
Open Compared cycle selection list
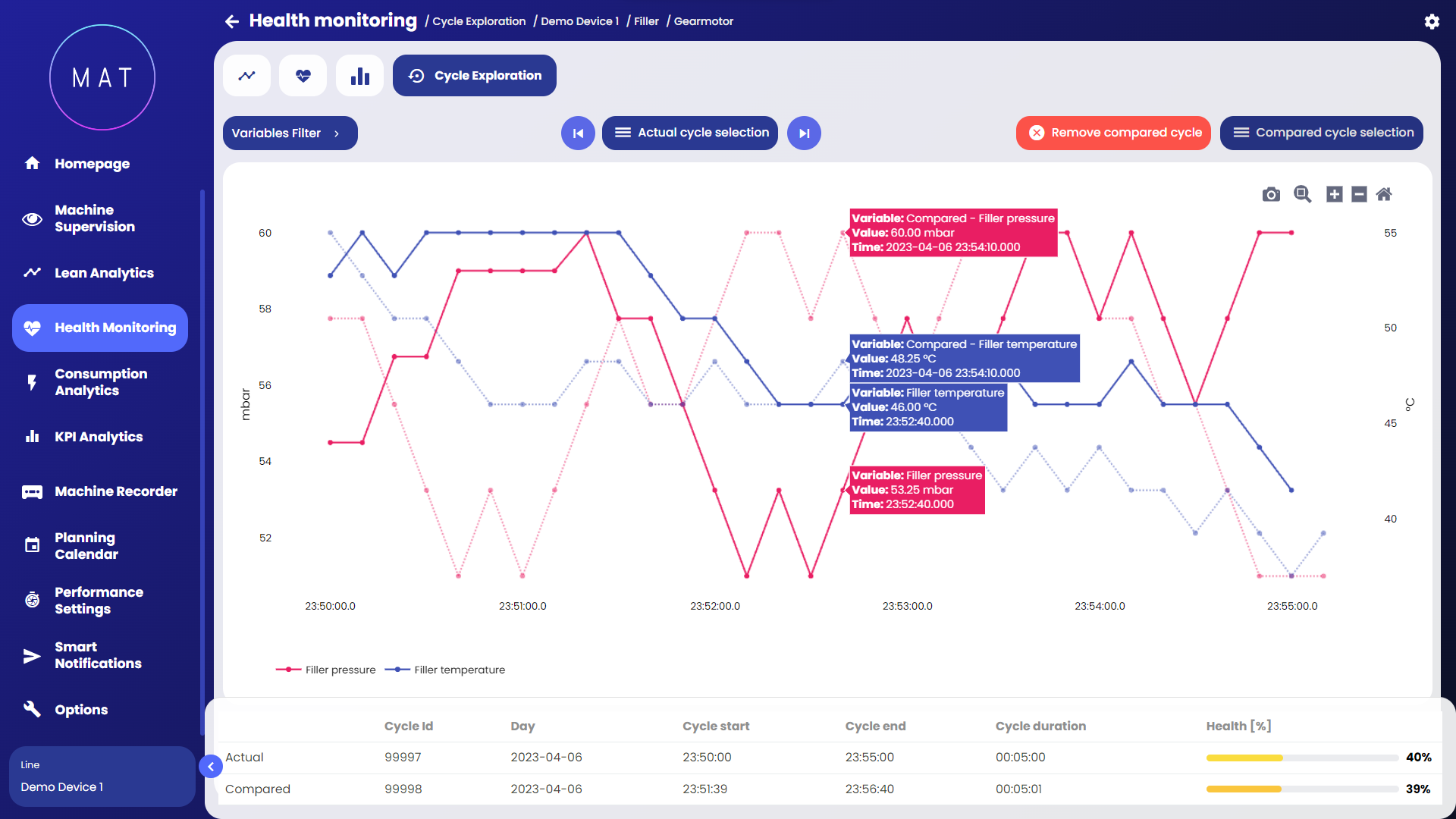pos(1321,133)
